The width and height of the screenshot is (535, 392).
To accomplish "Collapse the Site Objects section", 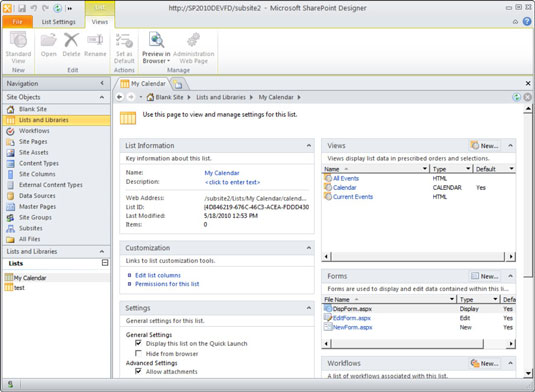I will [102, 97].
